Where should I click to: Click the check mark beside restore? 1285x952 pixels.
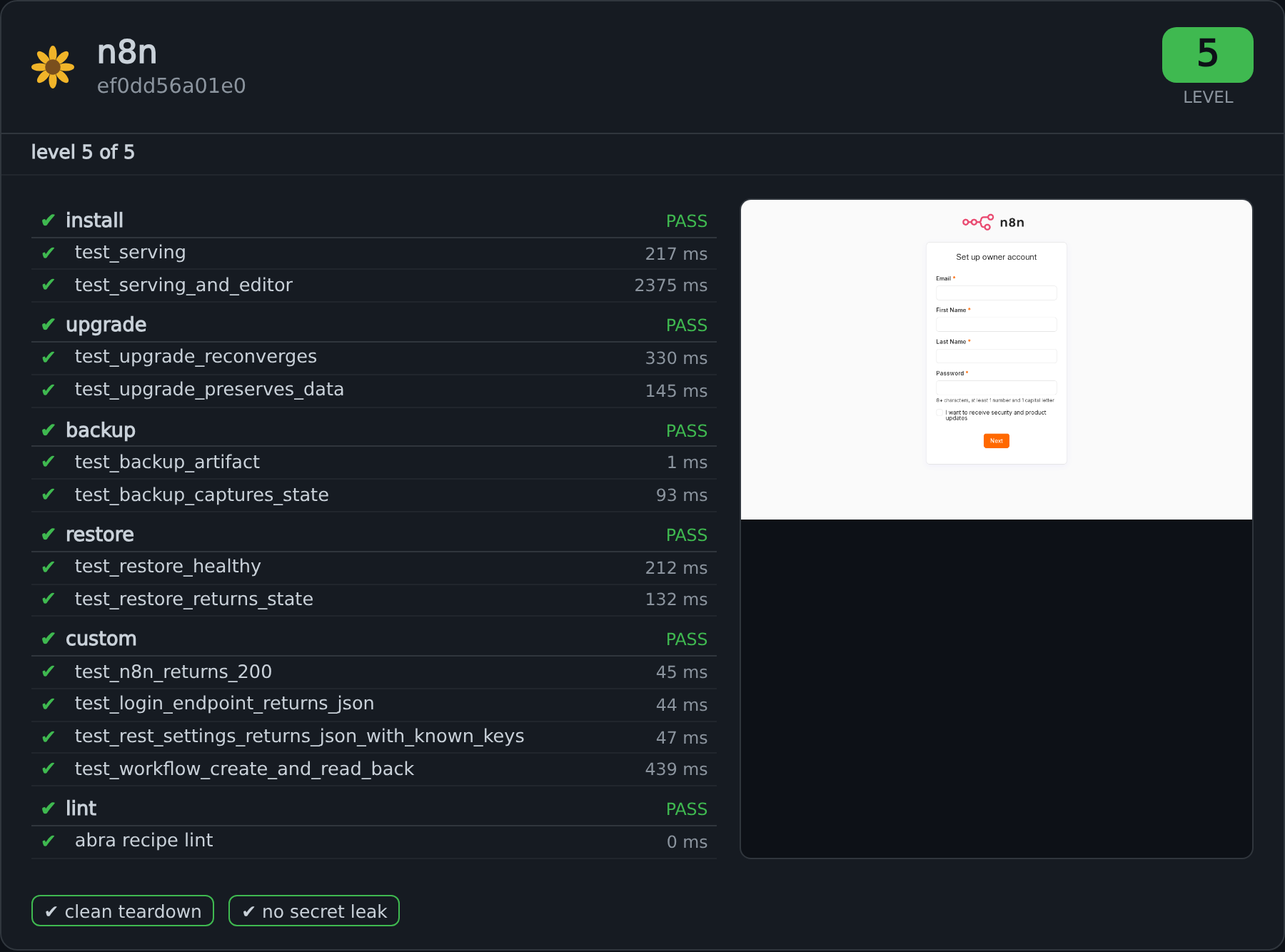48,535
